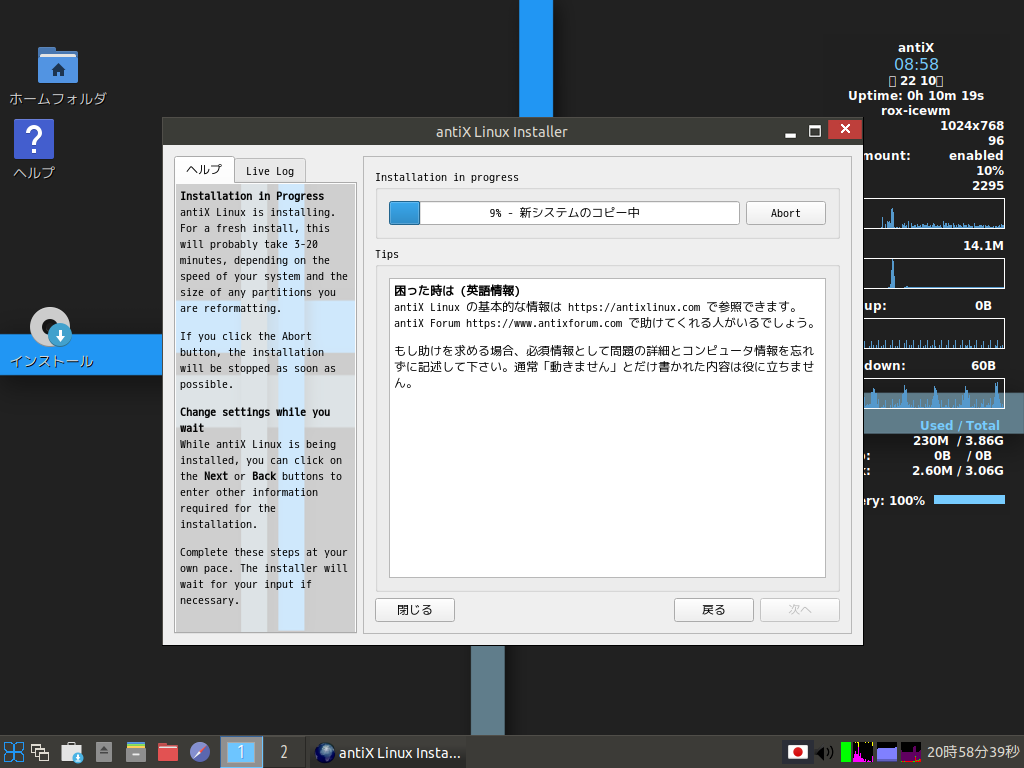Screen dimensions: 1024x768
Task: Click the conky 08:58 clock text
Action: 916,64
